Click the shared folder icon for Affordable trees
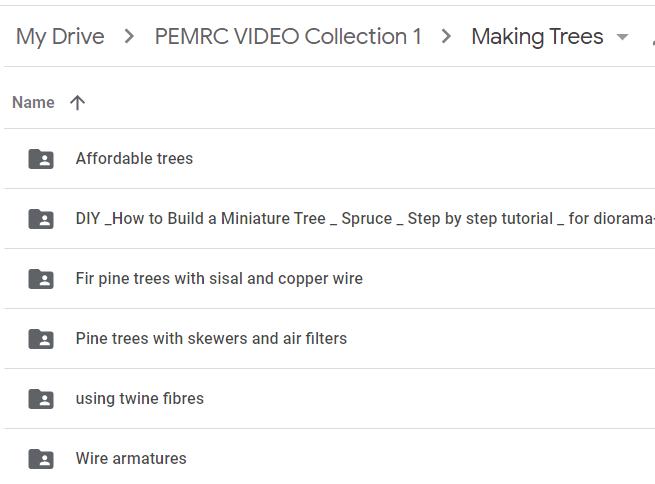The height and width of the screenshot is (484, 655). point(41,159)
